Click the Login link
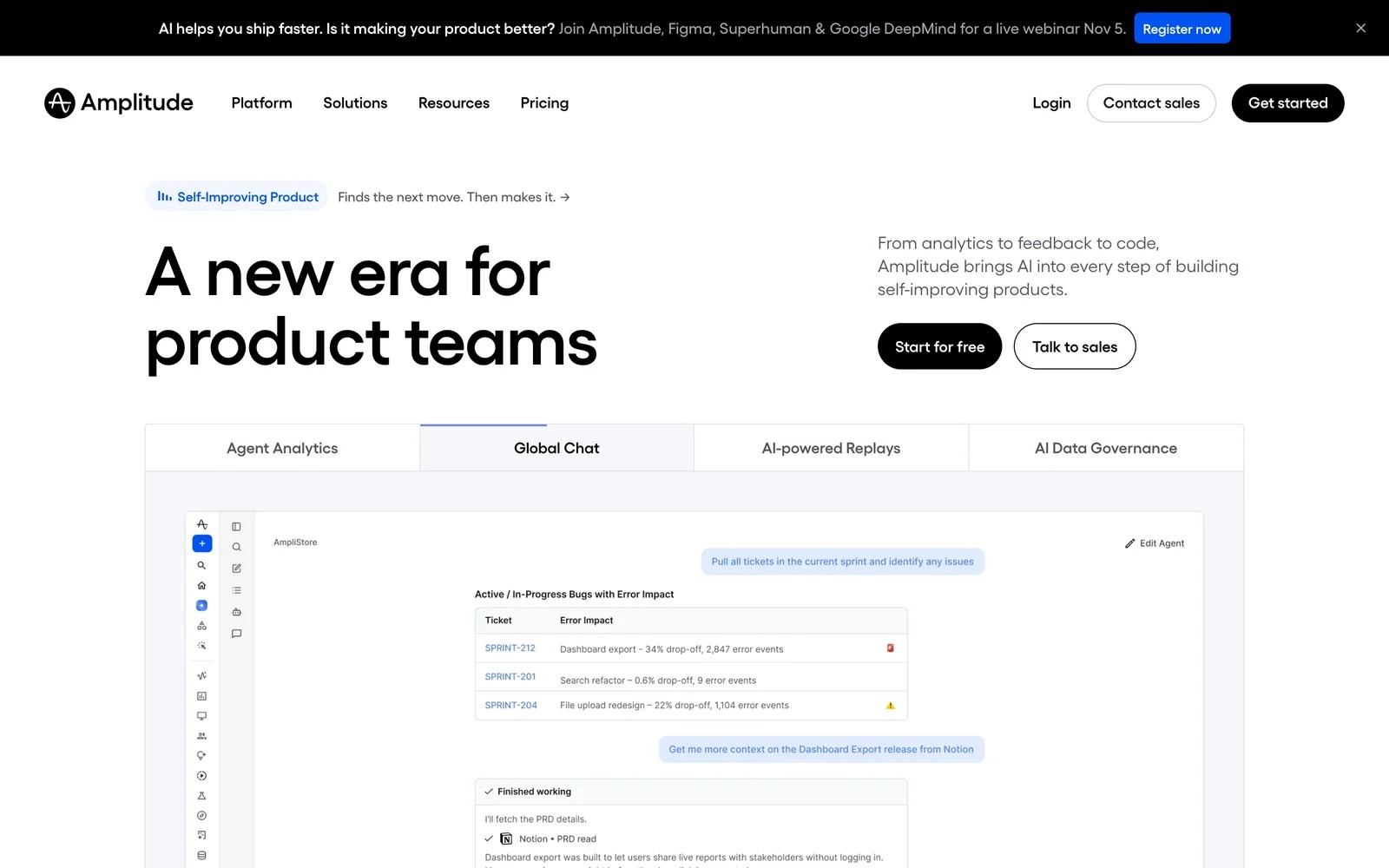1389x868 pixels. pos(1051,103)
